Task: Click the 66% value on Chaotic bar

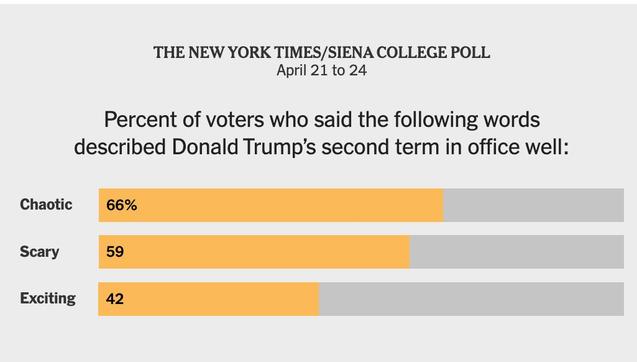Action: [121, 205]
